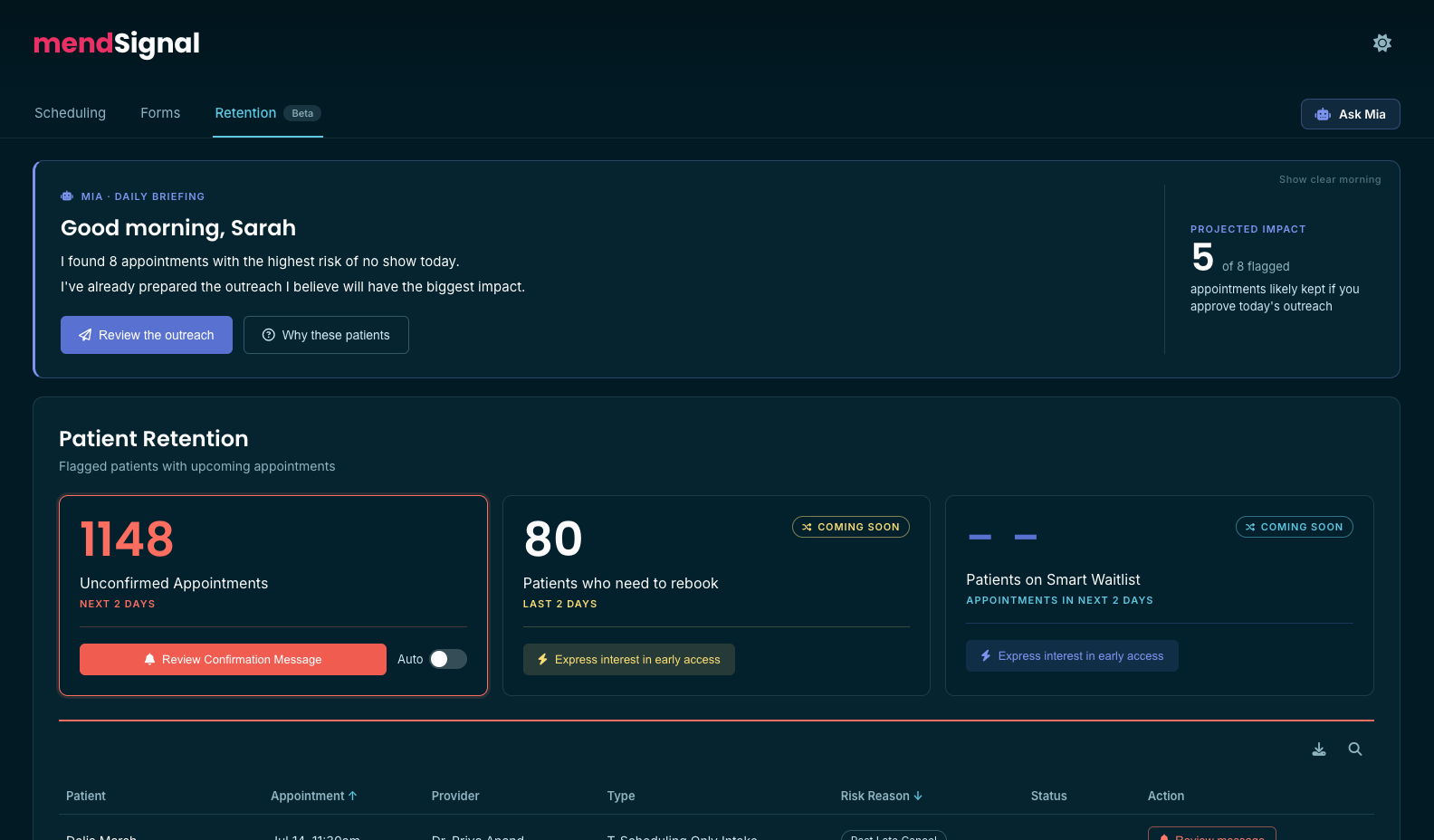The width and height of the screenshot is (1434, 840).
Task: Click the settings gear icon
Action: pos(1381,43)
